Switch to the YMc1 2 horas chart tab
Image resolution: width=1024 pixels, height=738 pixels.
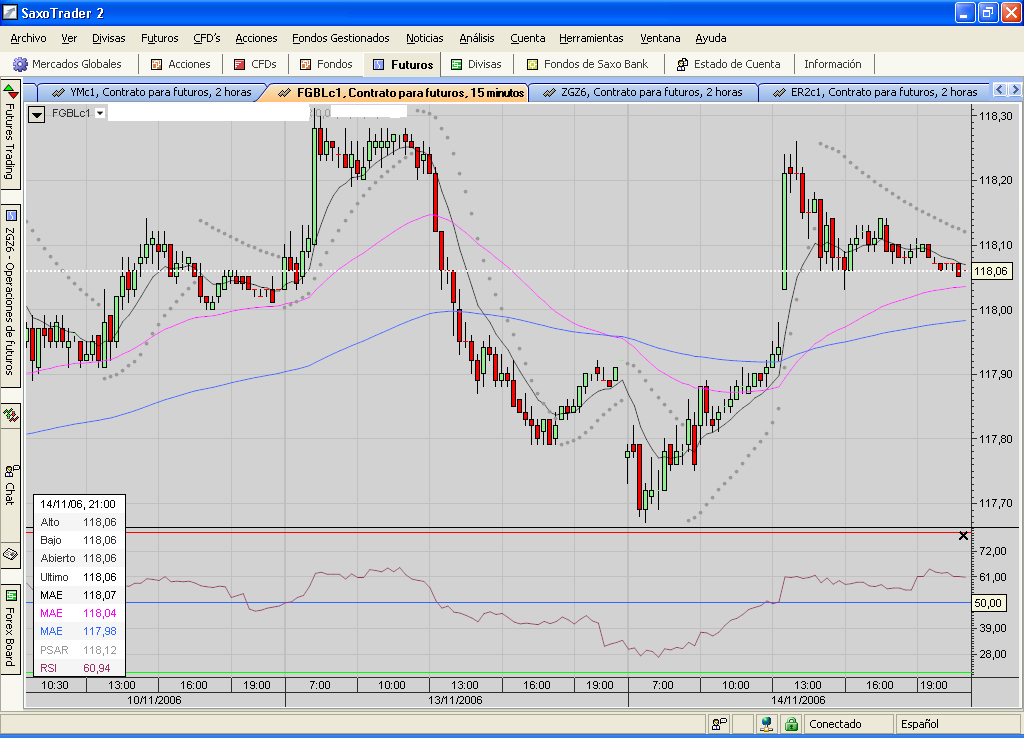(152, 92)
